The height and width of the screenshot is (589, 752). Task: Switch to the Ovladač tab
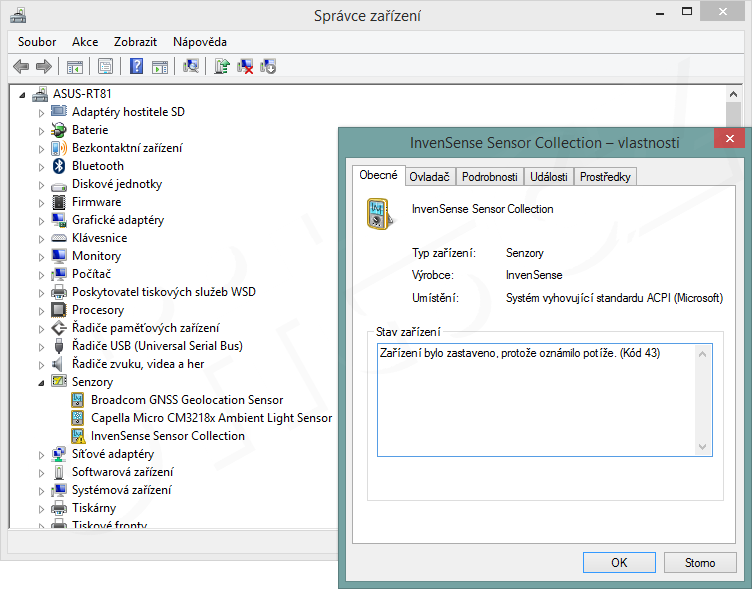(429, 177)
